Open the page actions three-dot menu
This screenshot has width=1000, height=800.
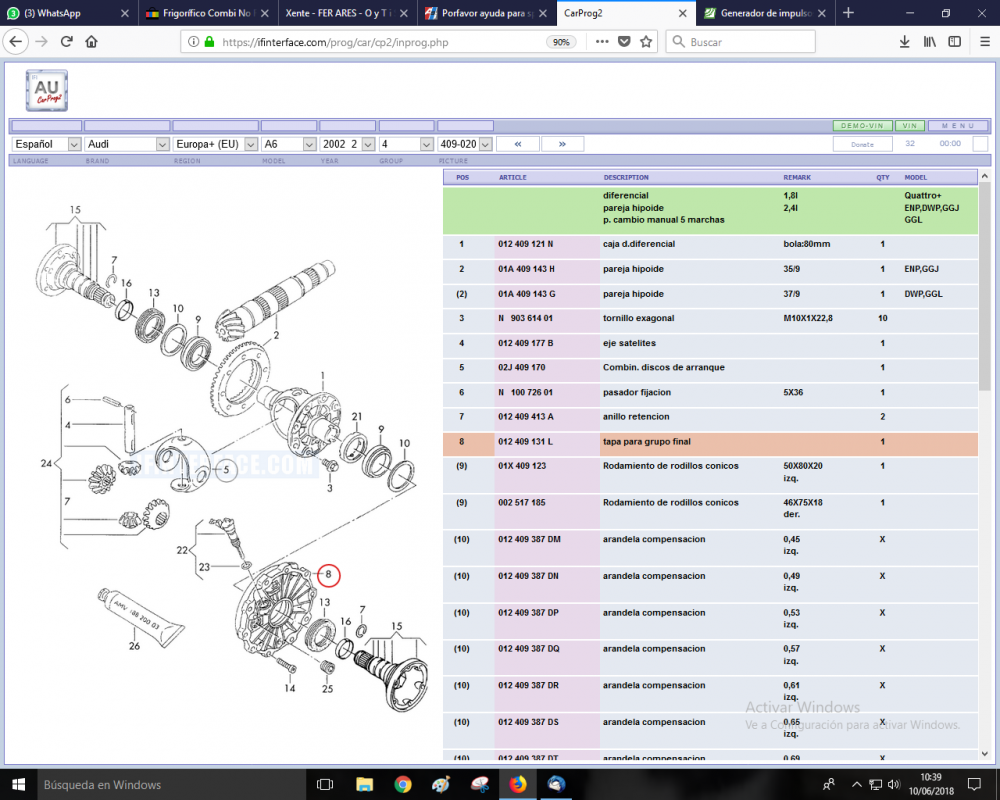[602, 41]
